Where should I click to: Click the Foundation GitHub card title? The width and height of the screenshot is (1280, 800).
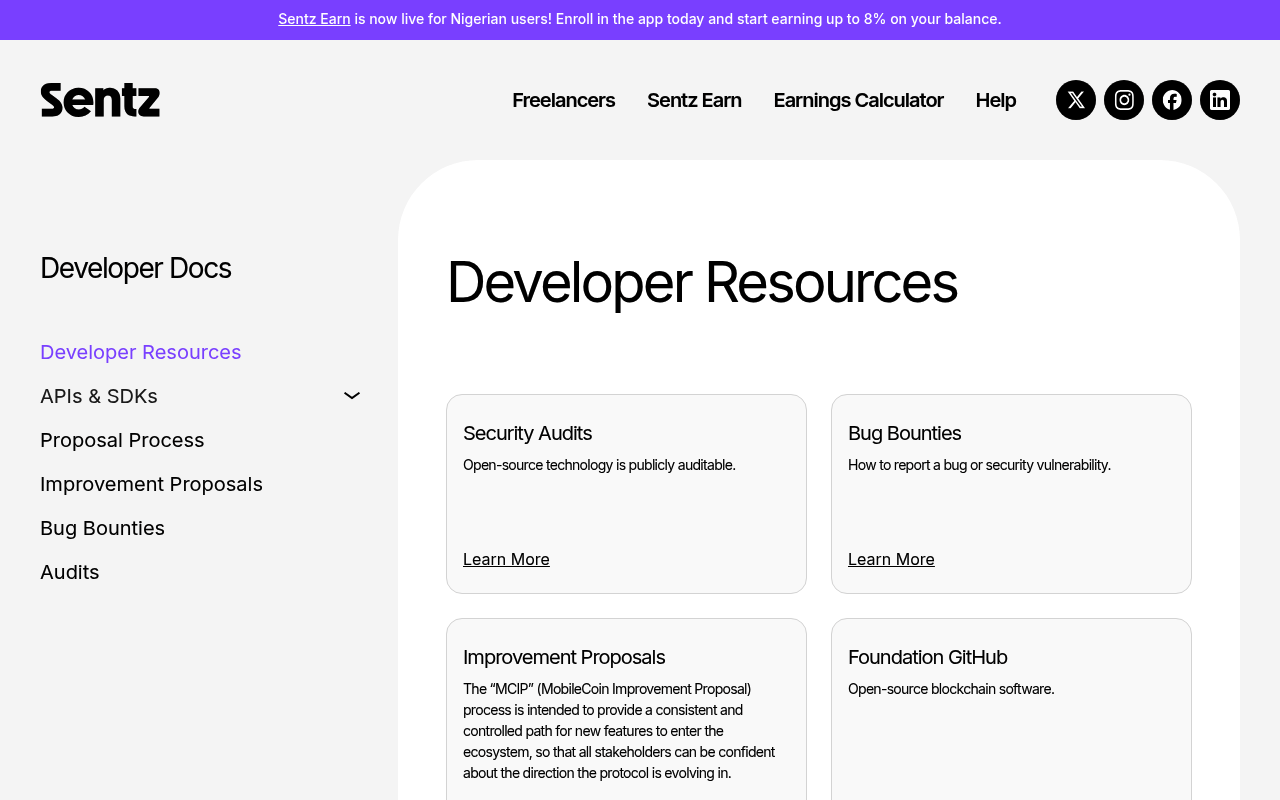(x=927, y=657)
